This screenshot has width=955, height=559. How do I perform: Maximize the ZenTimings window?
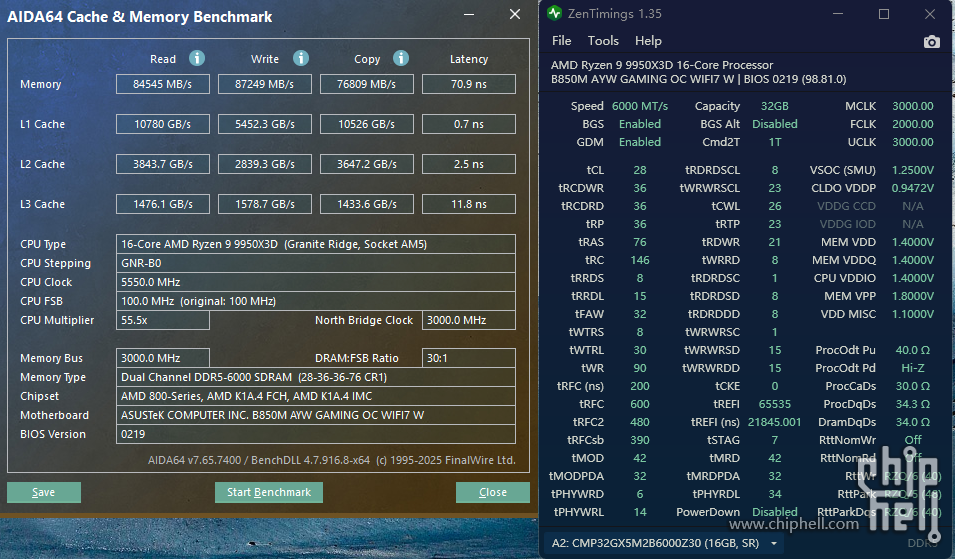pyautogui.click(x=884, y=14)
